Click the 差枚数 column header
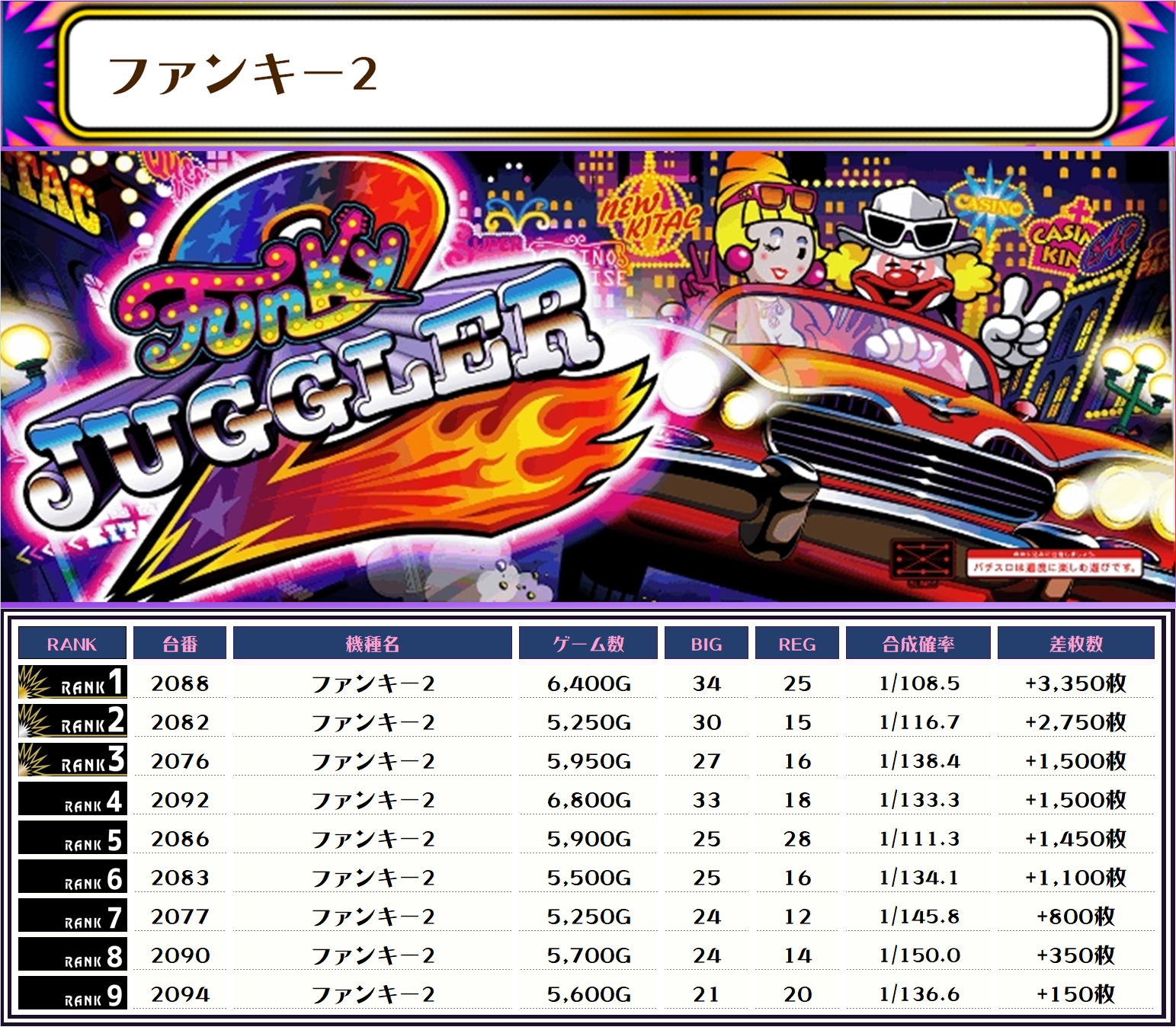 click(x=1075, y=644)
